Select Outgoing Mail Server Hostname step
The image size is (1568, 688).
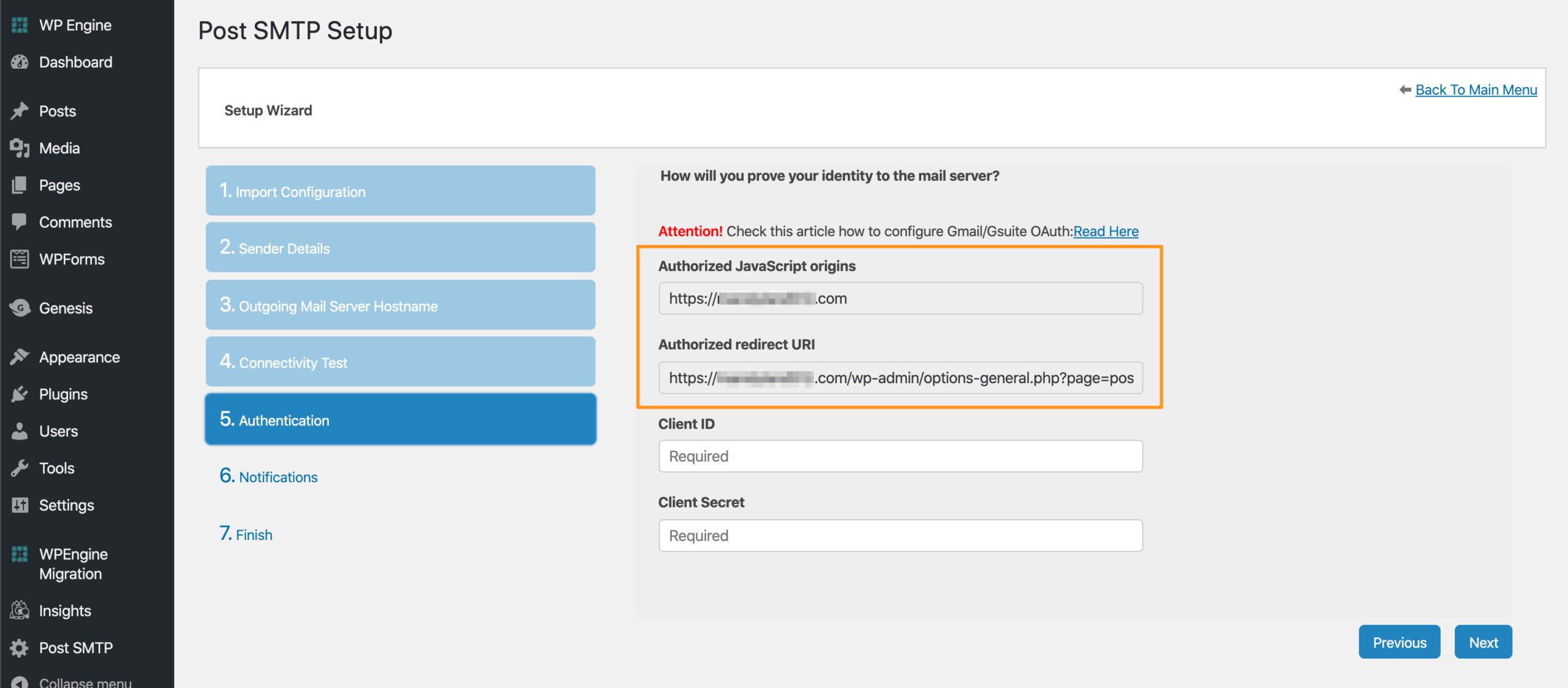coord(400,305)
